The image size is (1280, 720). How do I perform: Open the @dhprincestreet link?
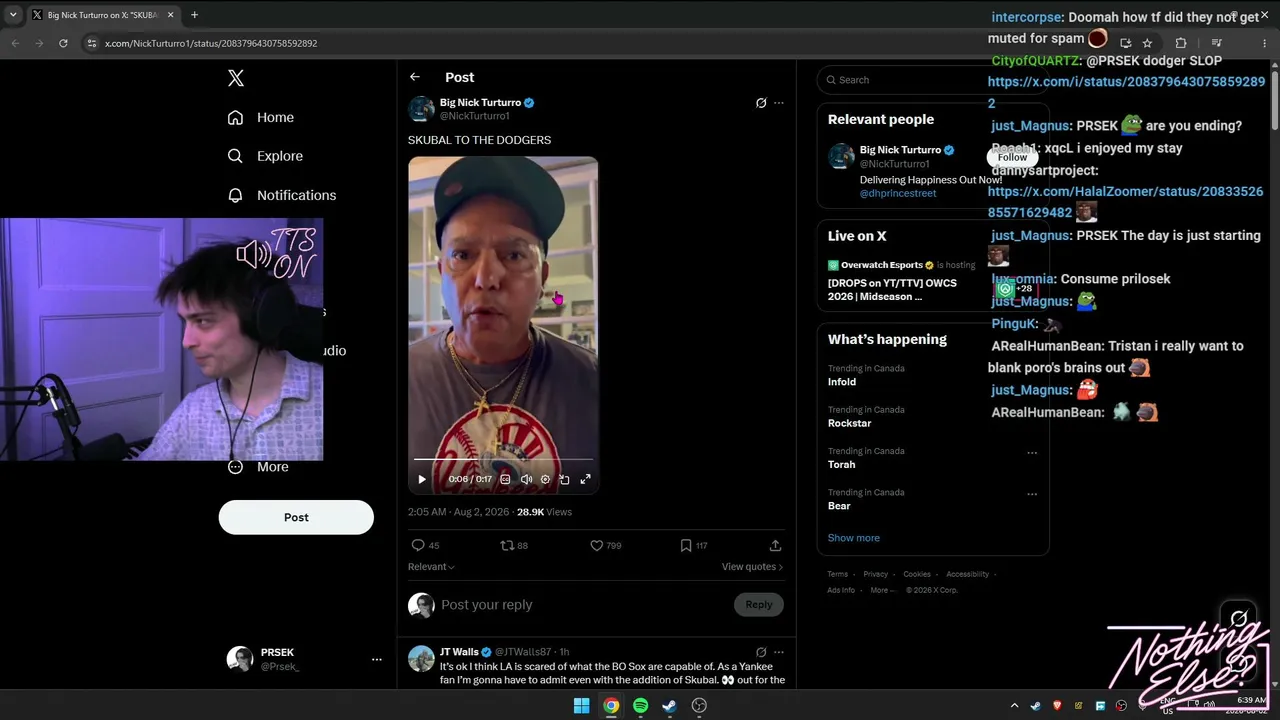coord(898,193)
